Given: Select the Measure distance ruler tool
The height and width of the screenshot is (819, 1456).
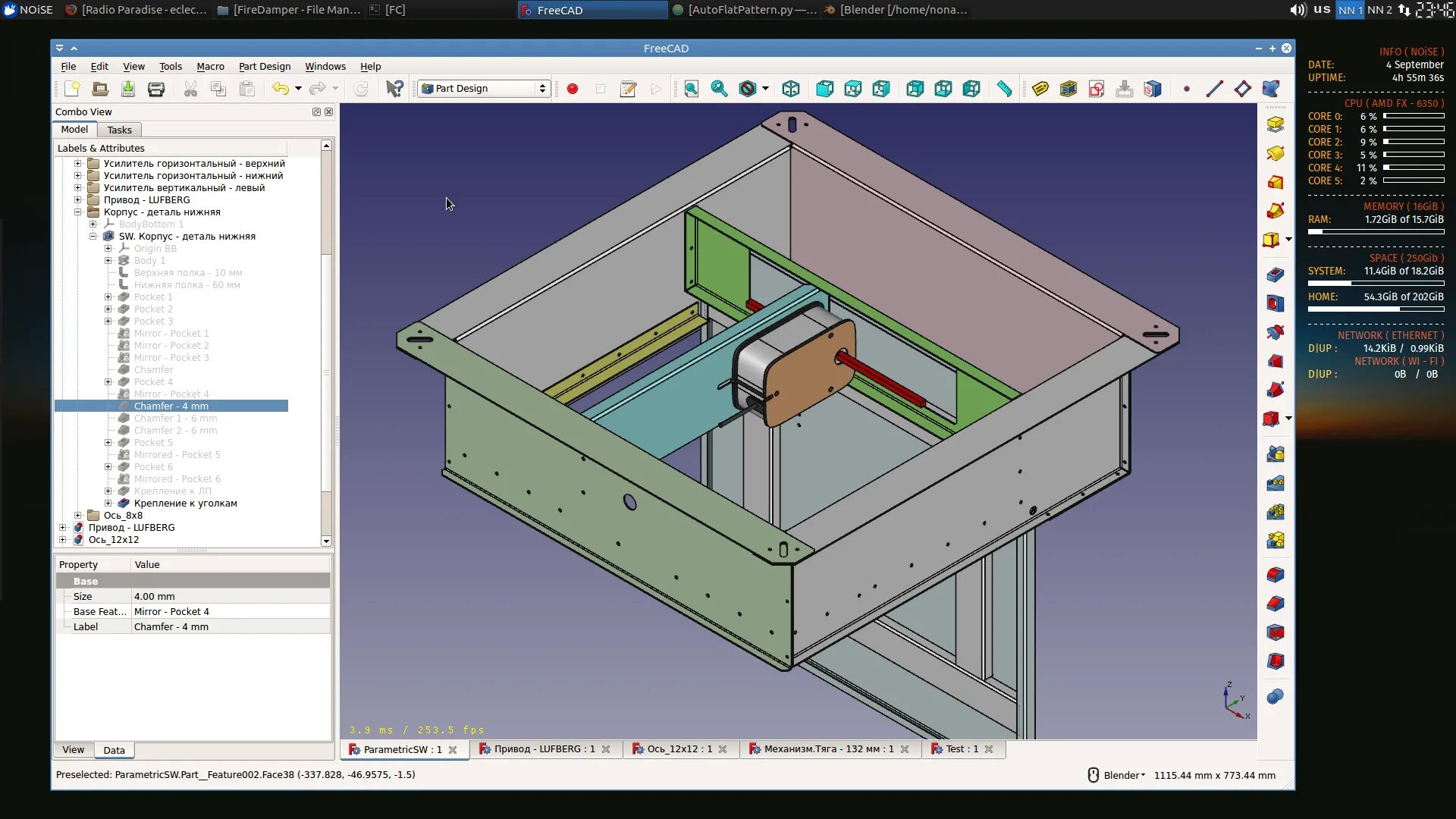Looking at the screenshot, I should click(x=1004, y=89).
